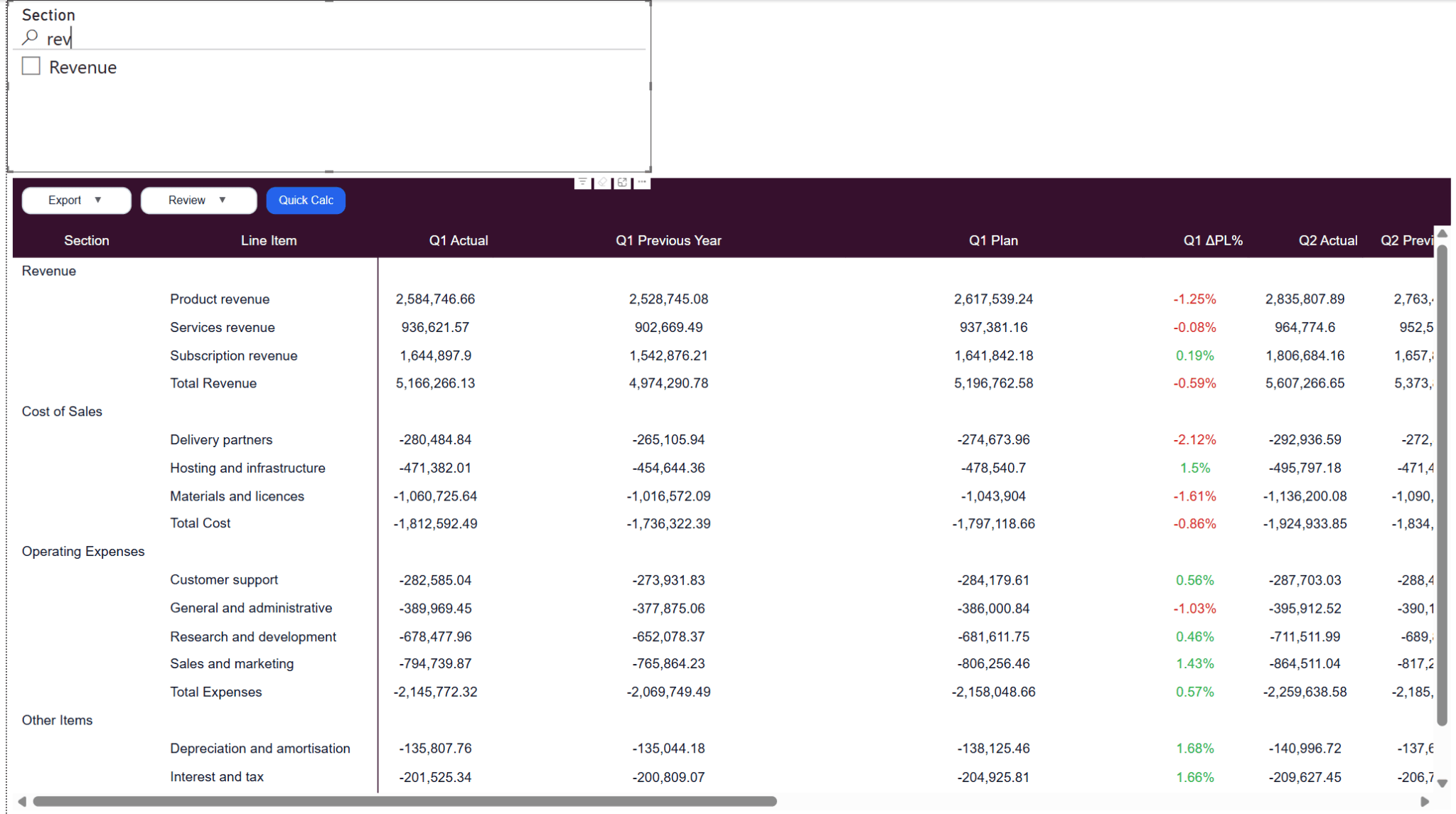The height and width of the screenshot is (814, 1456).
Task: Open focus mode icon on slicer
Action: tap(622, 183)
